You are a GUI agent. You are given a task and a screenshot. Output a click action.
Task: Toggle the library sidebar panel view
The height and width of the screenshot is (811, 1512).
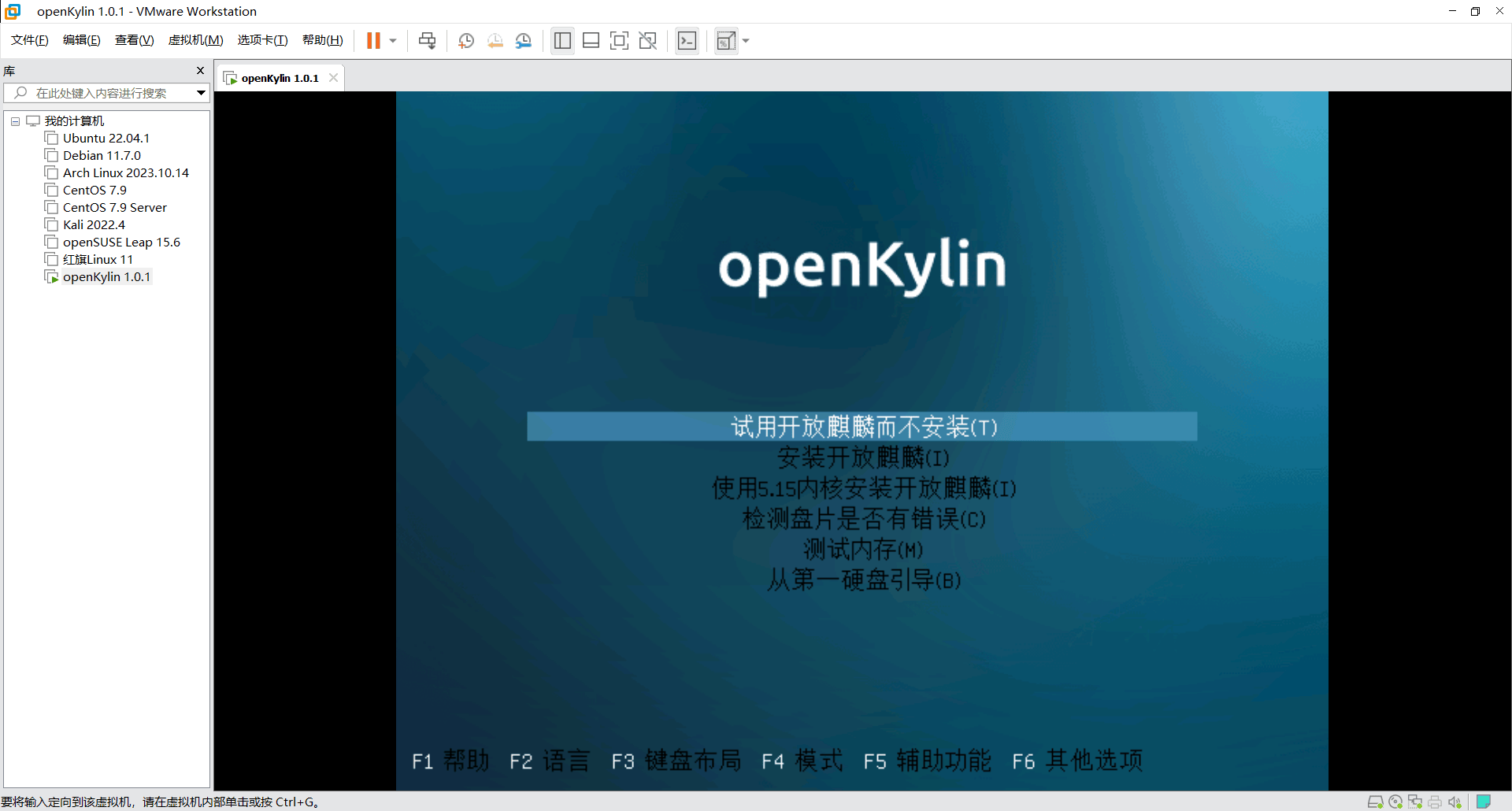tap(562, 41)
